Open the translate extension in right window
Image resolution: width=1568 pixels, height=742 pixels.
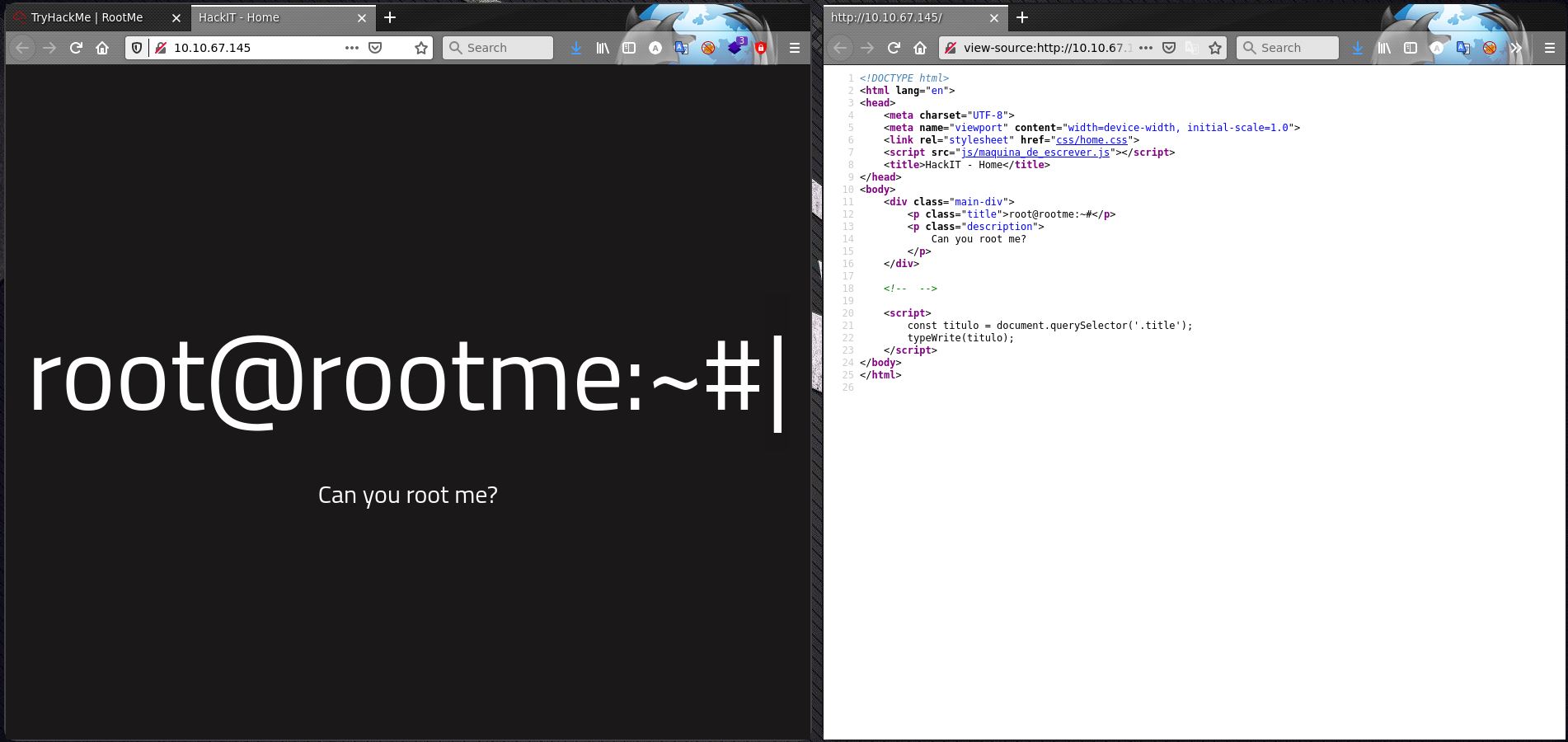[1463, 48]
